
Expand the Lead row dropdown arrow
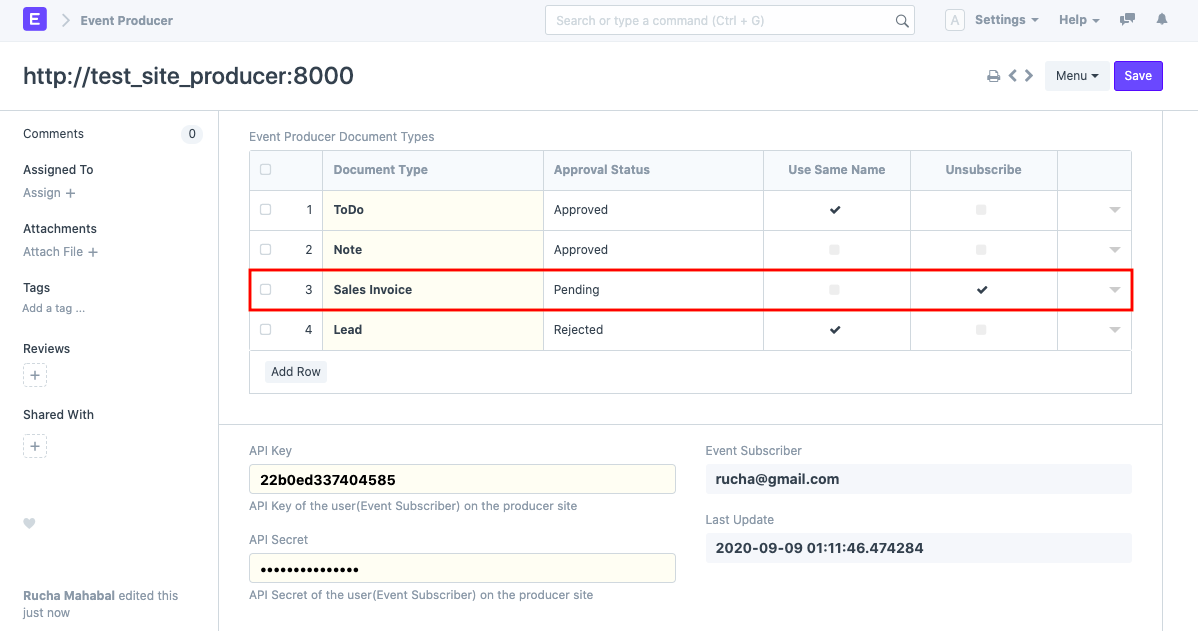[1114, 330]
